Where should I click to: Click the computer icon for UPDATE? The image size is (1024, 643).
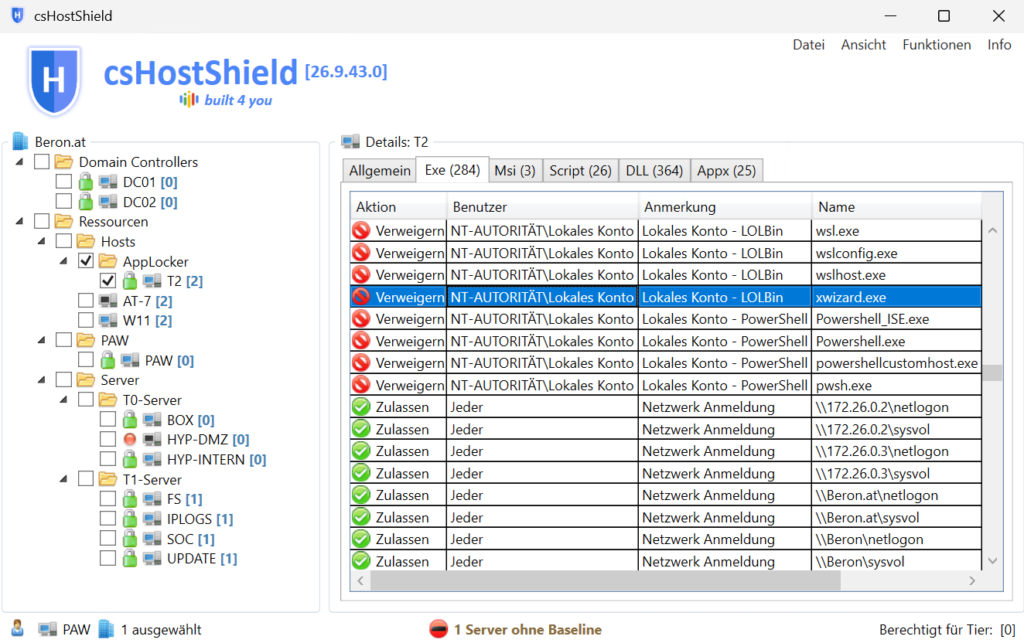pos(152,558)
